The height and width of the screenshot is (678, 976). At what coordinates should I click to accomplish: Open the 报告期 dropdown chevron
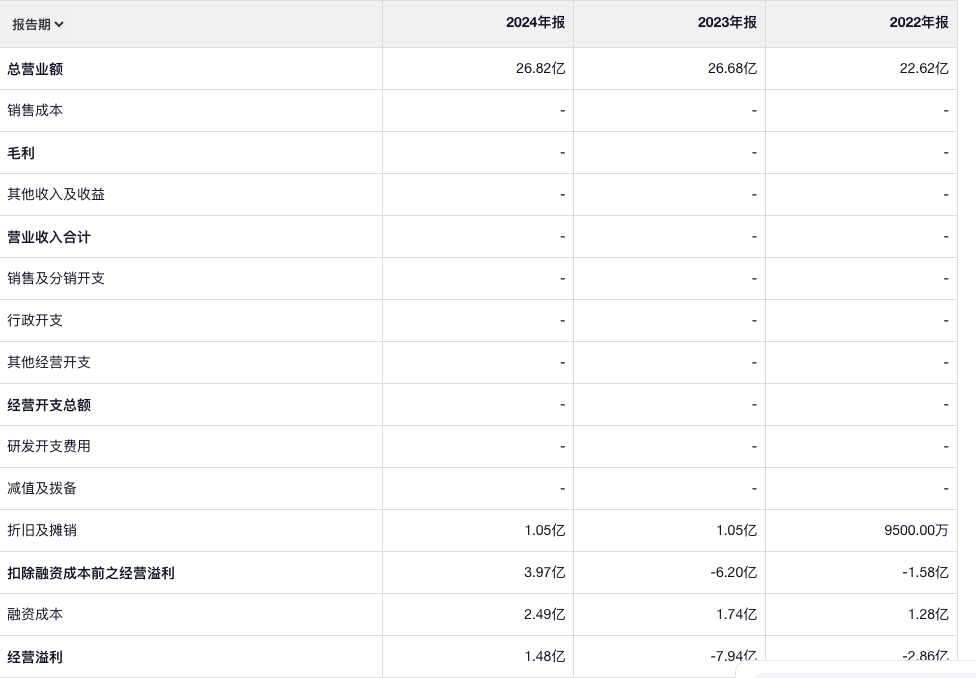click(x=59, y=24)
